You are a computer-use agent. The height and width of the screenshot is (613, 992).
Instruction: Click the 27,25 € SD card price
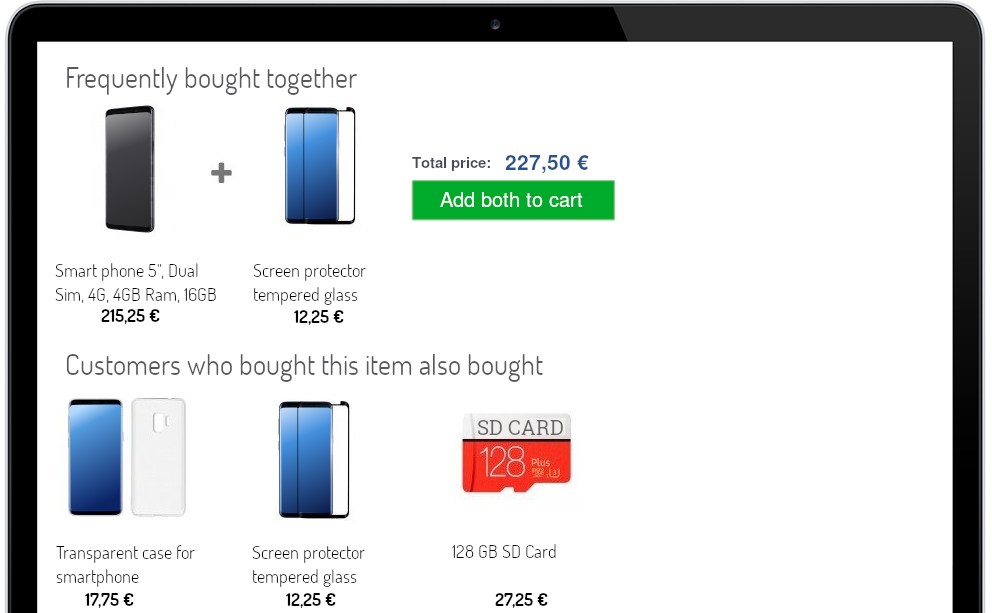[521, 600]
